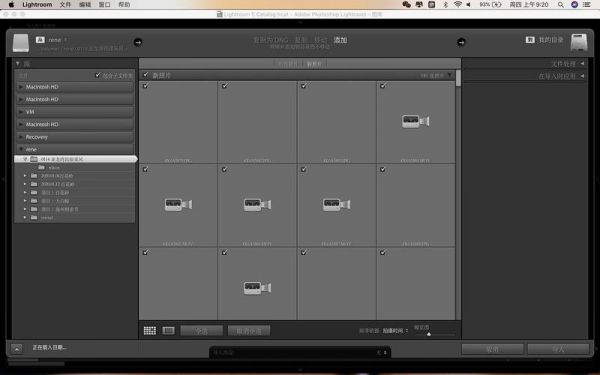Uncheck first photo in first row
Image resolution: width=600 pixels, height=375 pixels.
tap(145, 86)
